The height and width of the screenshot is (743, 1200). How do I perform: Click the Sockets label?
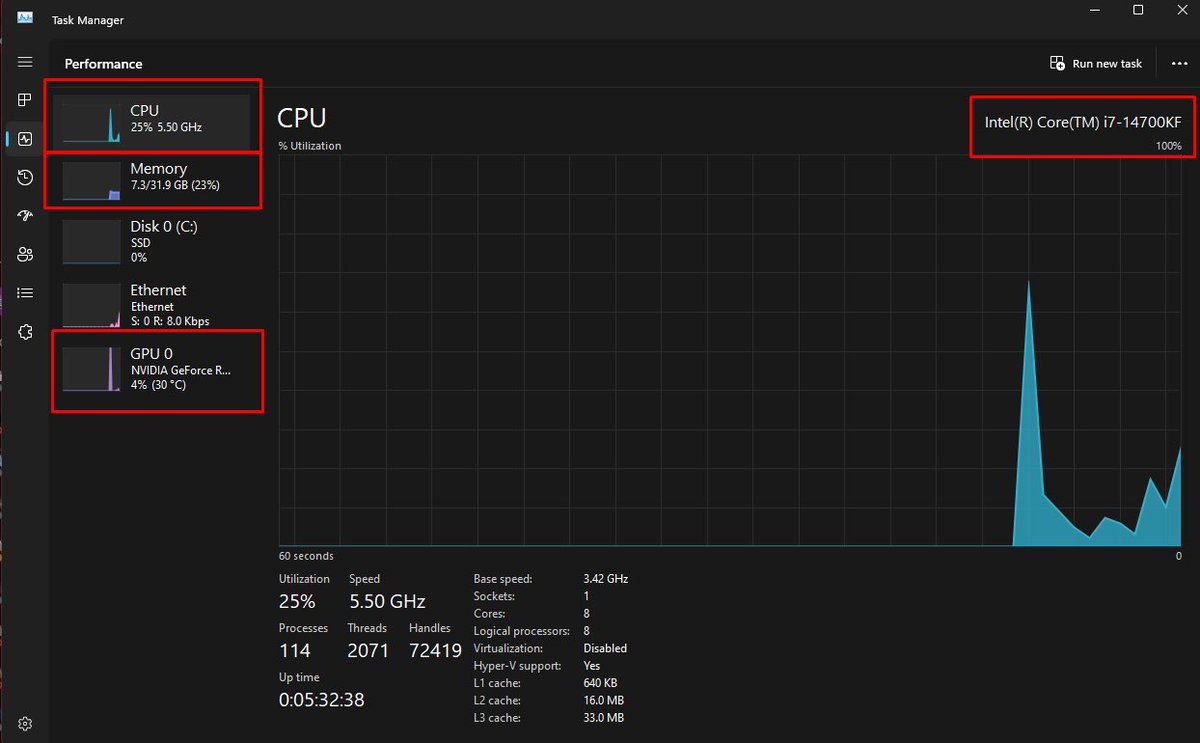tap(493, 596)
